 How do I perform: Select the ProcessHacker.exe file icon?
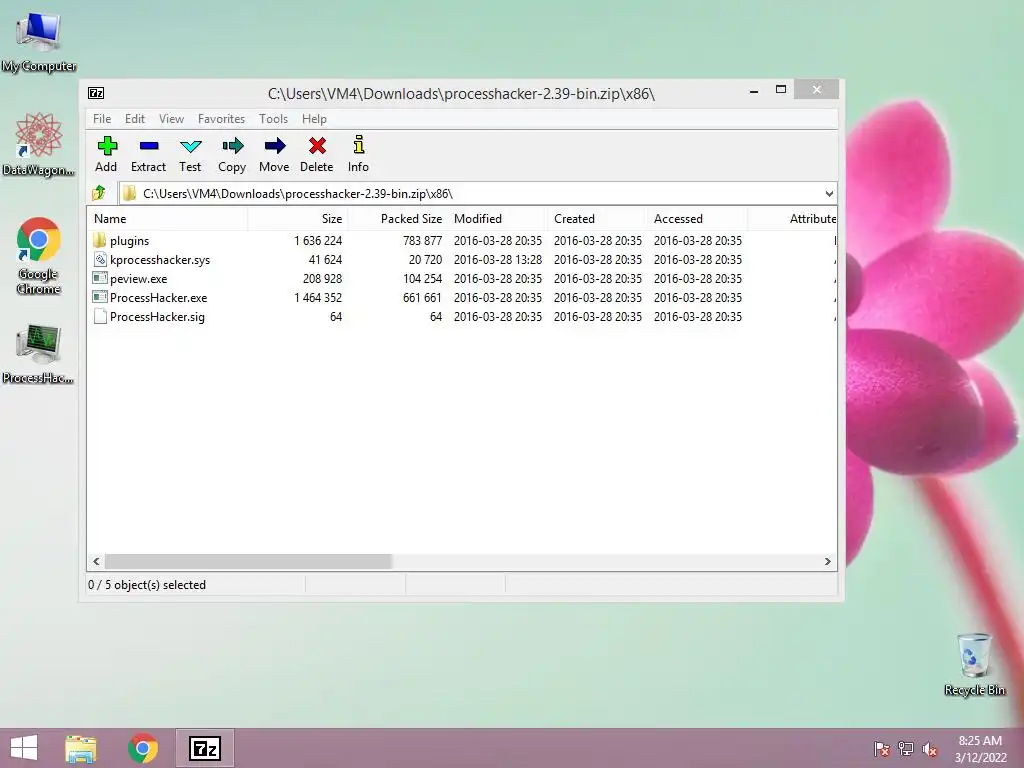99,297
